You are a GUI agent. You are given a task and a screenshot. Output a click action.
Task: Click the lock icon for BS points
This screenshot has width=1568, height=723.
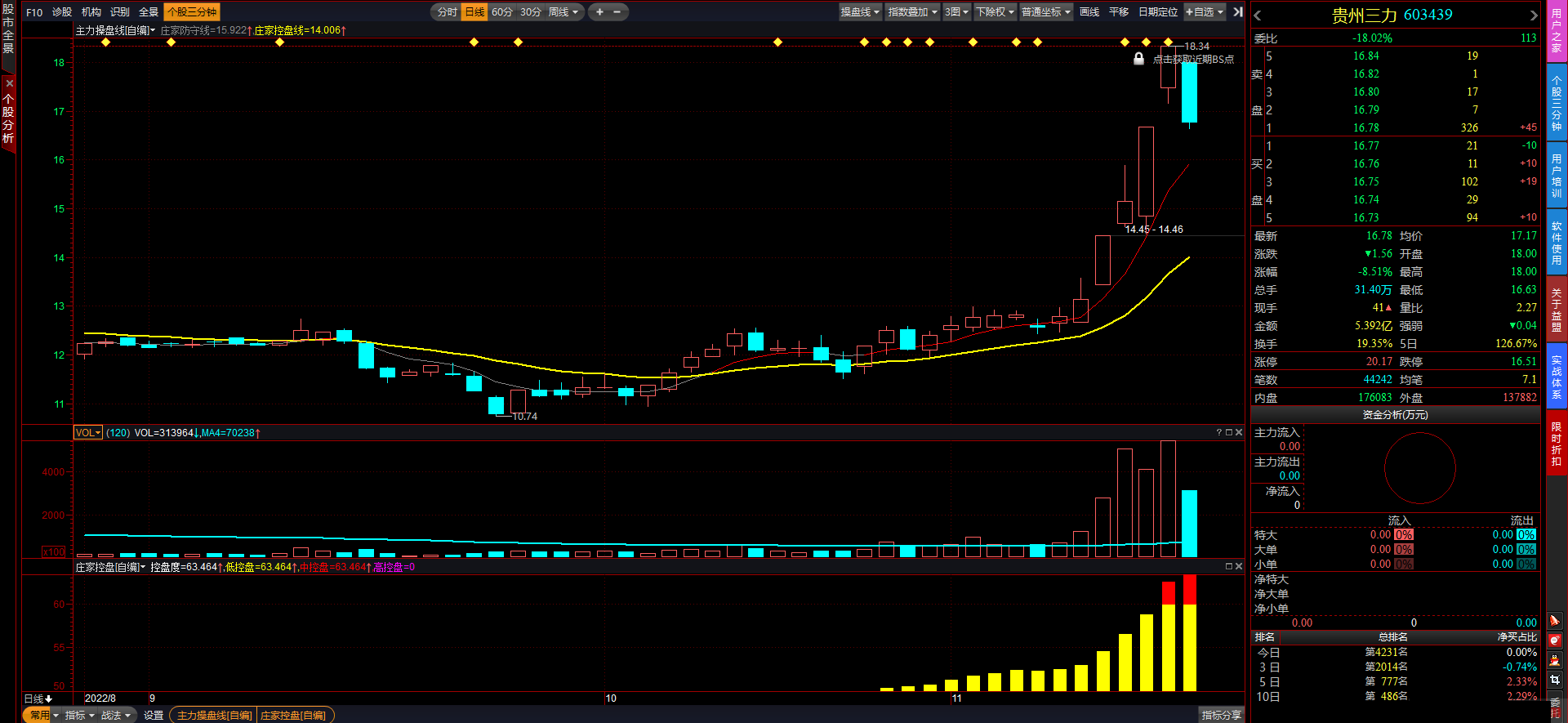(1138, 59)
